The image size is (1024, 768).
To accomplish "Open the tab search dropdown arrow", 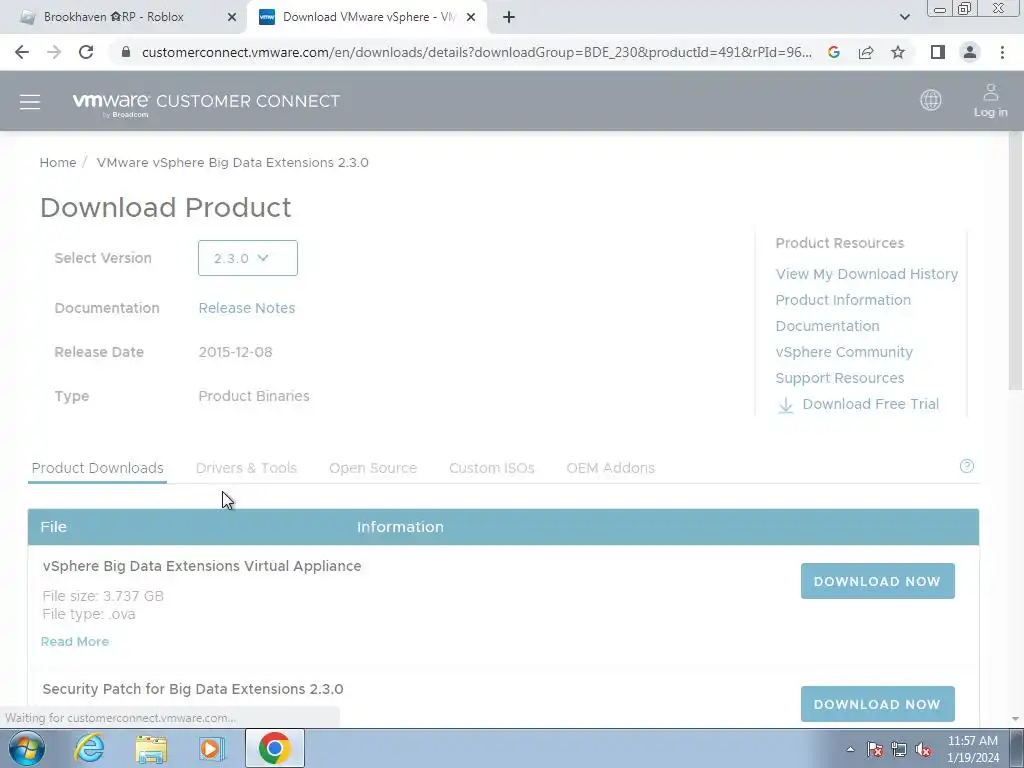I will (x=904, y=17).
